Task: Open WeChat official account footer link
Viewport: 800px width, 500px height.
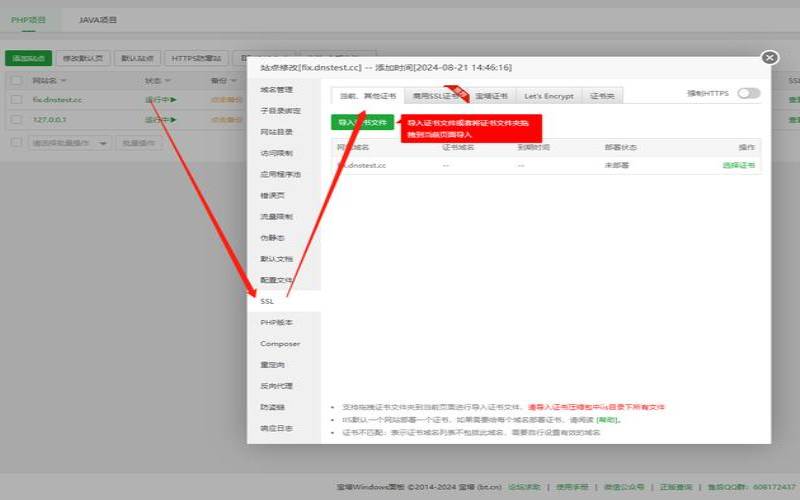Action: pyautogui.click(x=624, y=487)
